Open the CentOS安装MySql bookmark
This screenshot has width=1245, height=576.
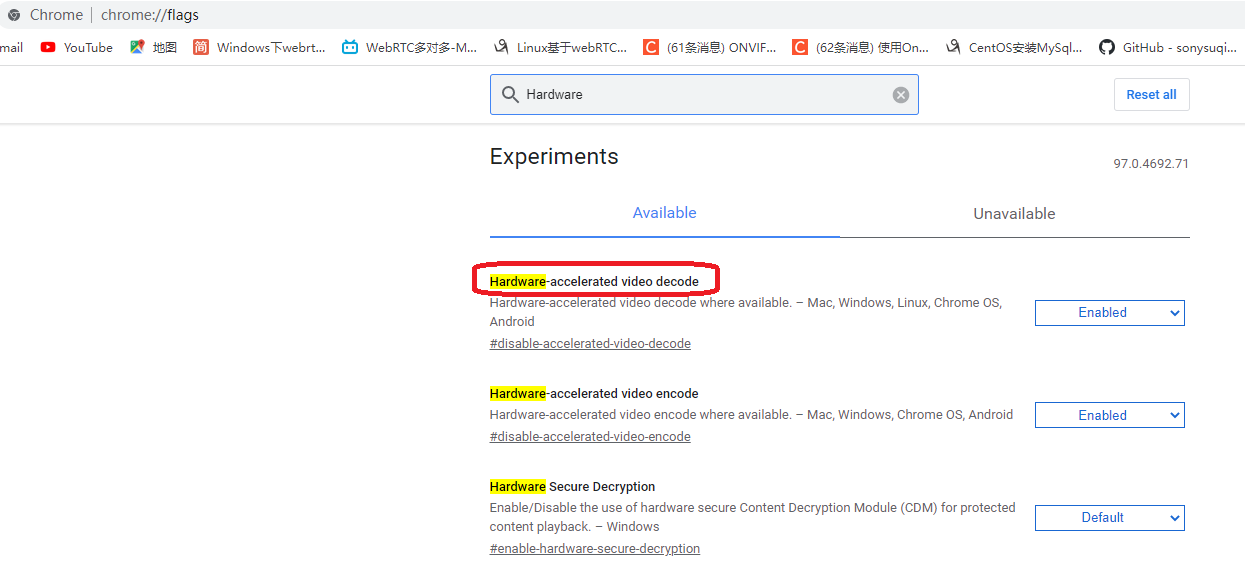pos(1013,47)
